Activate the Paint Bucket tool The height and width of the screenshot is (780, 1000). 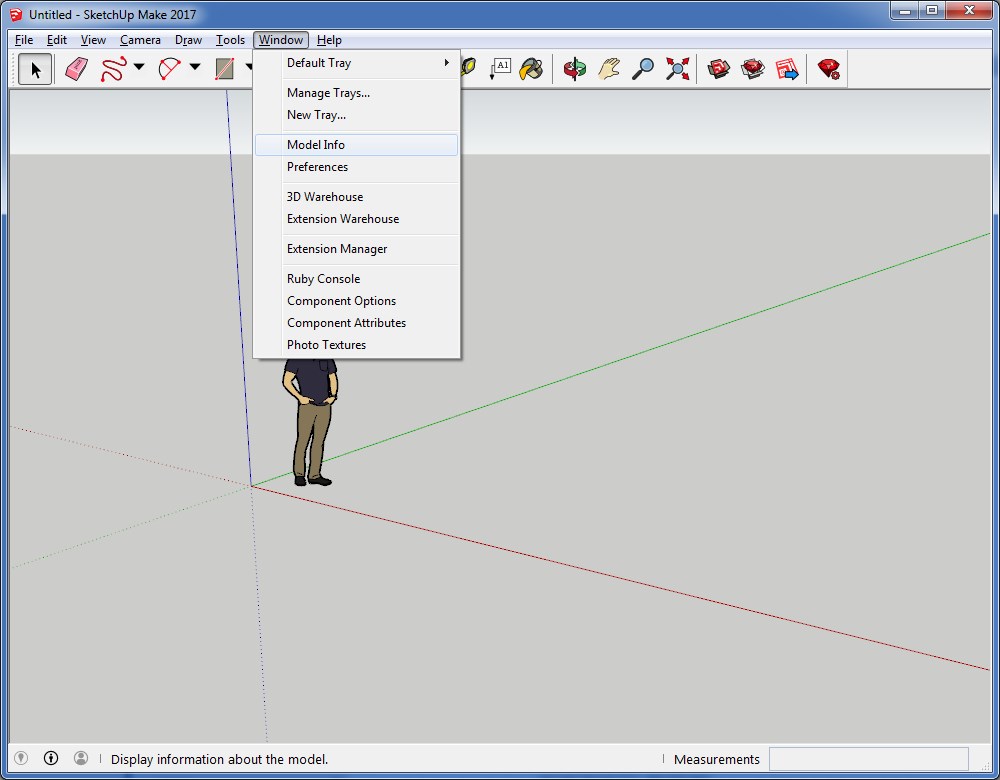coord(532,69)
